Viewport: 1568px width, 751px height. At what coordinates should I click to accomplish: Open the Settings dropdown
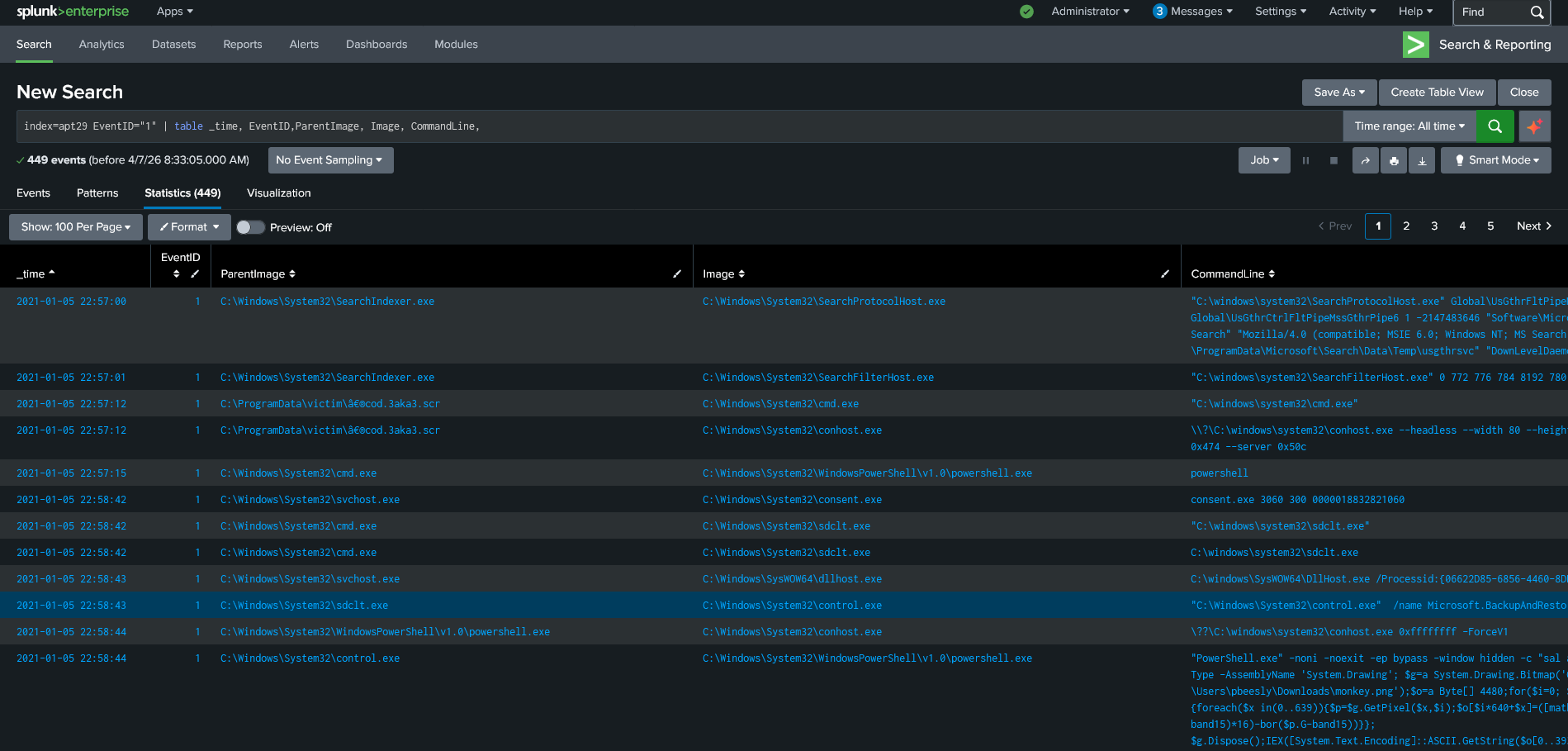(x=1281, y=12)
